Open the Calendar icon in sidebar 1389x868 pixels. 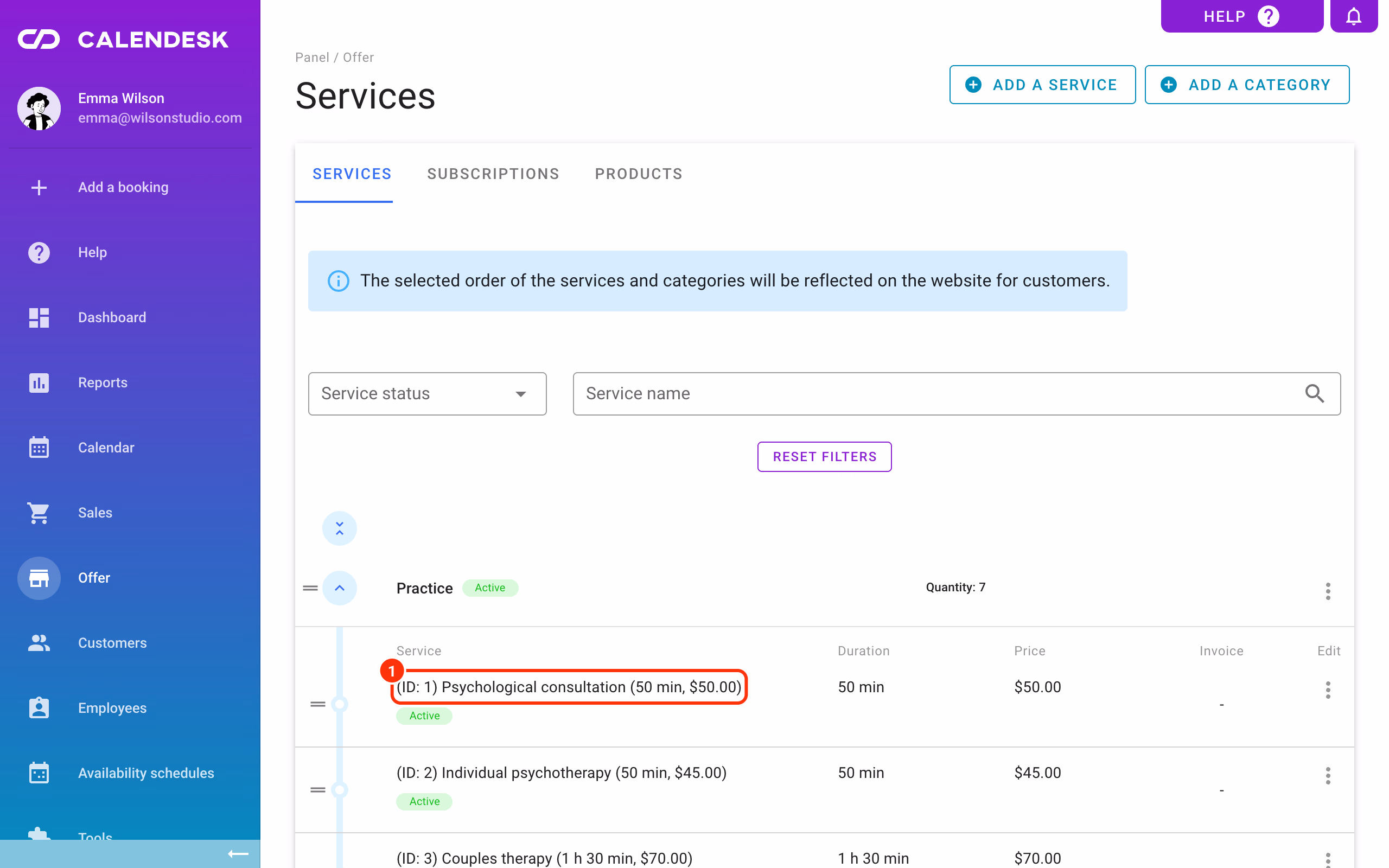point(39,447)
